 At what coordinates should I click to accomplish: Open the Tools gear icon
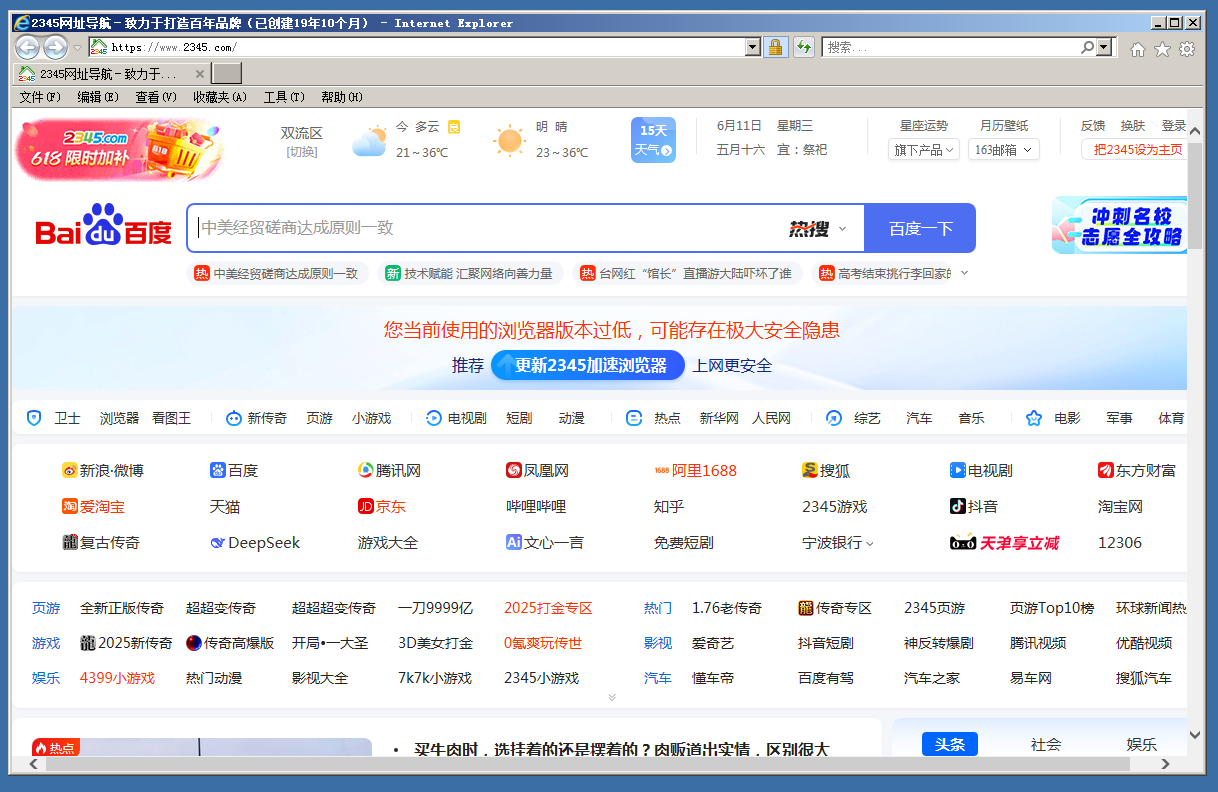pyautogui.click(x=1187, y=48)
